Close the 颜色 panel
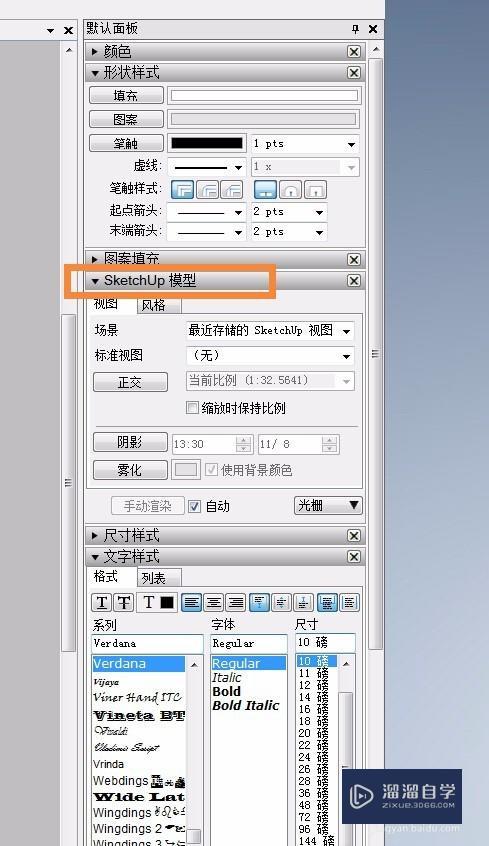Image resolution: width=489 pixels, height=846 pixels. (x=354, y=52)
